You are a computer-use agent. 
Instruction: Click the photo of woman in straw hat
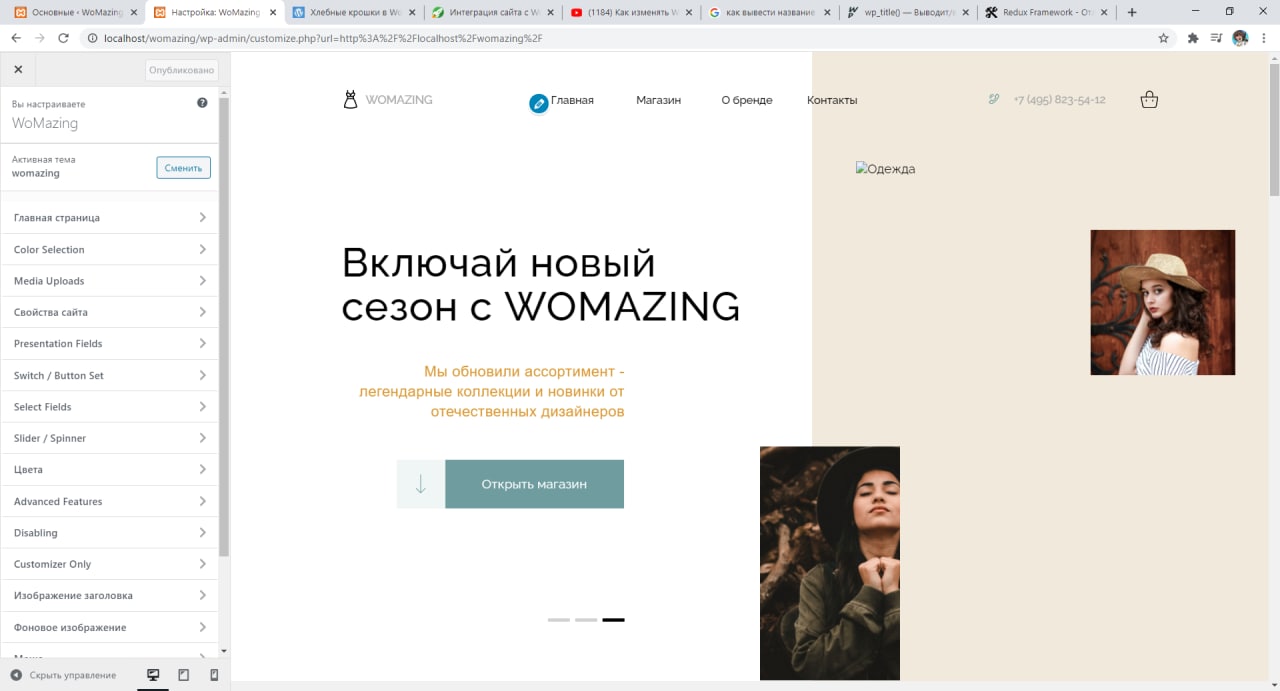1163,302
